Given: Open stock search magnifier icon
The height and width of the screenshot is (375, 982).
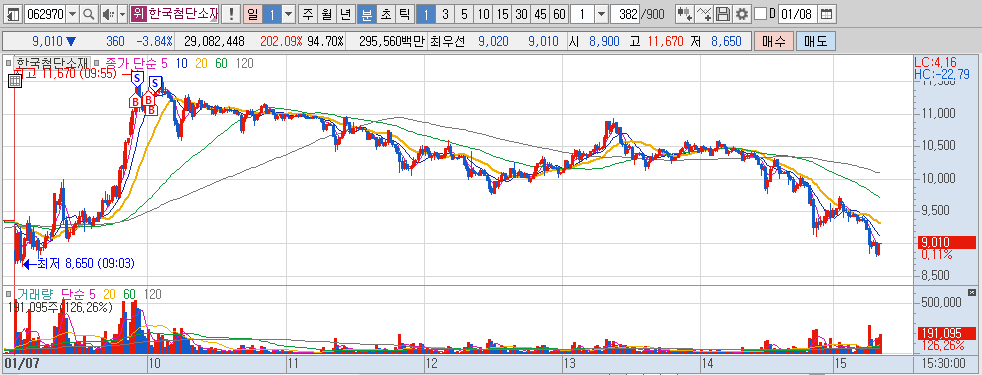Looking at the screenshot, I should tap(89, 13).
